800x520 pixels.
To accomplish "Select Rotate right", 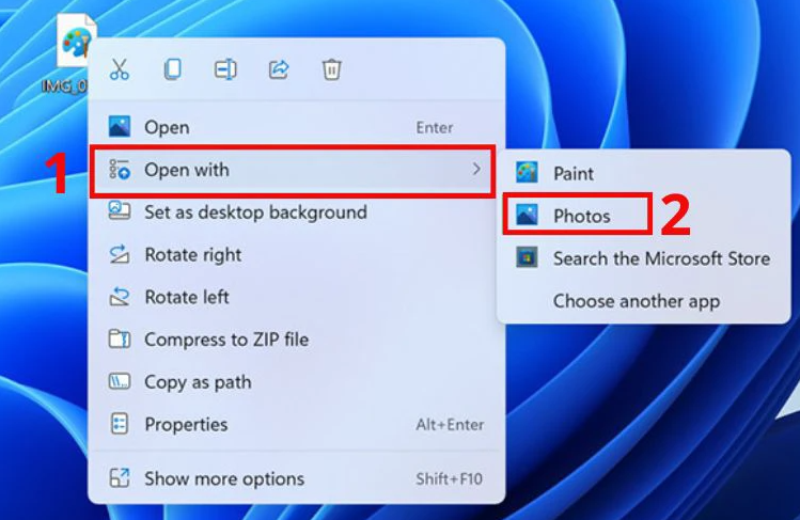I will pyautogui.click(x=296, y=254).
